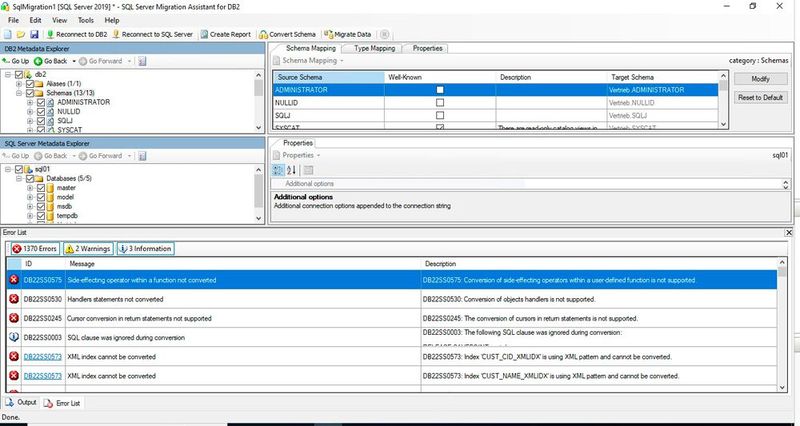Uncheck the ADMINISTRATOR schema tree checkbox

coord(41,102)
